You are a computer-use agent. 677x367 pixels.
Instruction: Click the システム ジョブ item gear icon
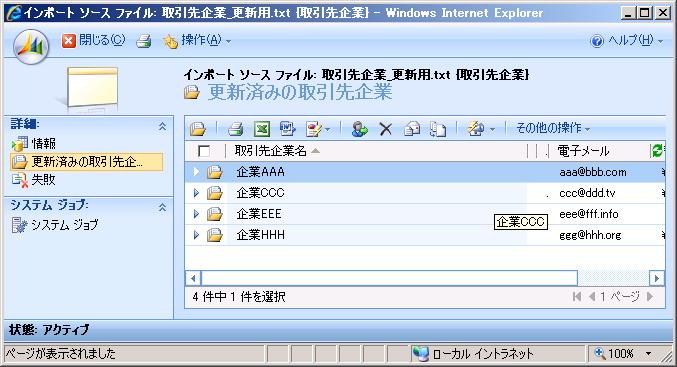[19, 225]
